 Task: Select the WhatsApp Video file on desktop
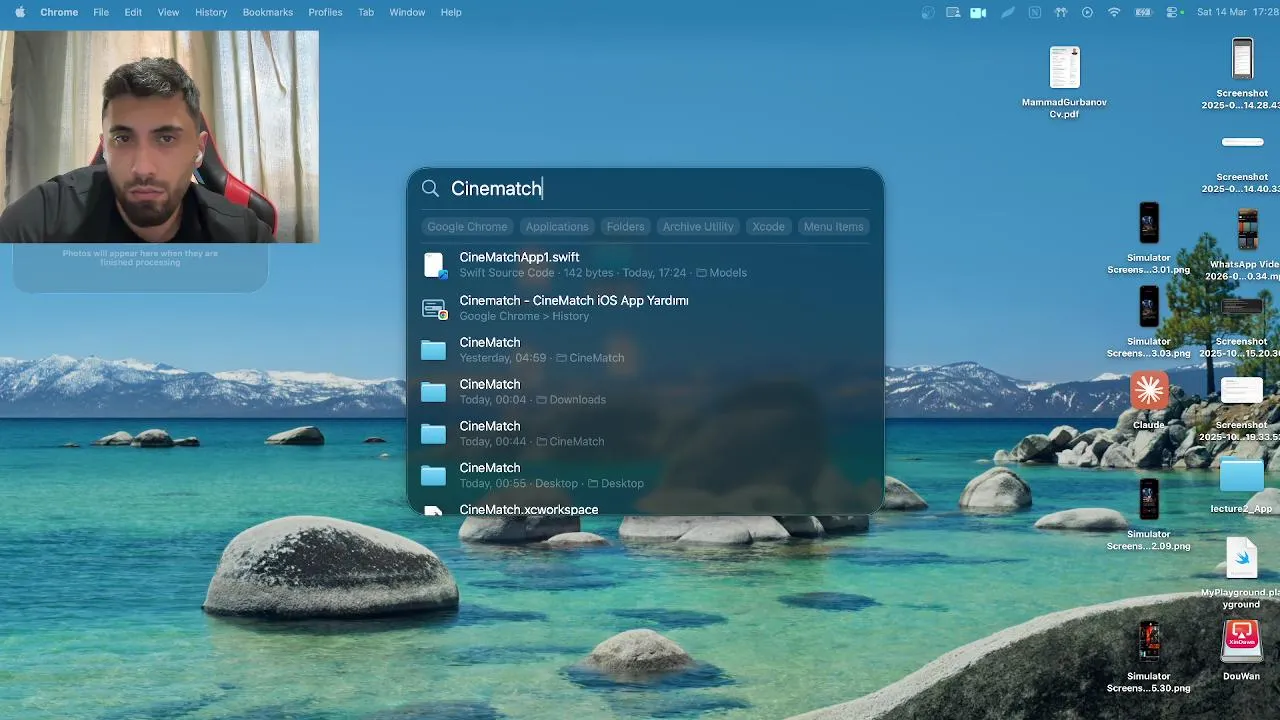pyautogui.click(x=1246, y=245)
